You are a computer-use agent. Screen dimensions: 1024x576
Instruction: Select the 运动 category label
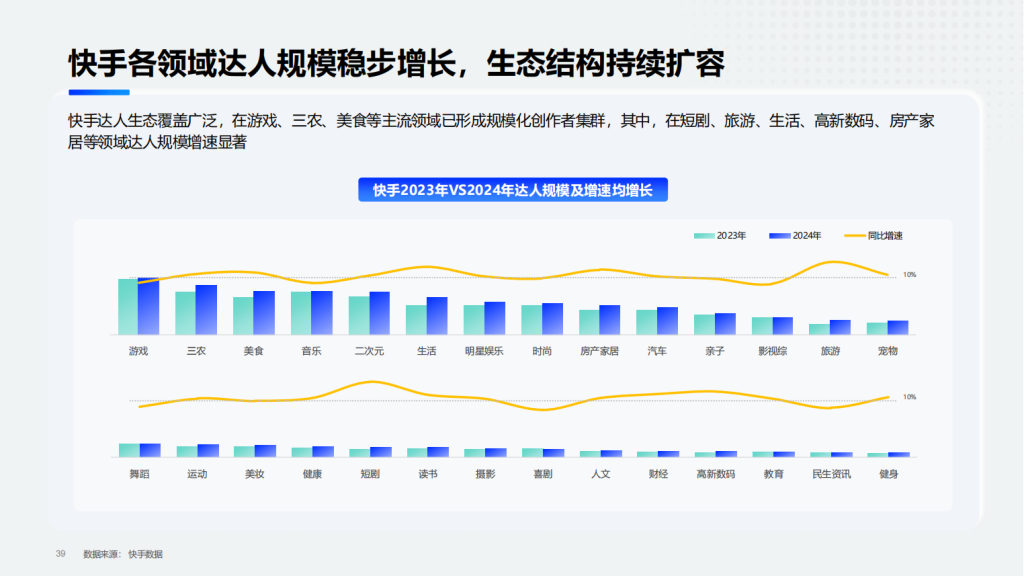197,474
